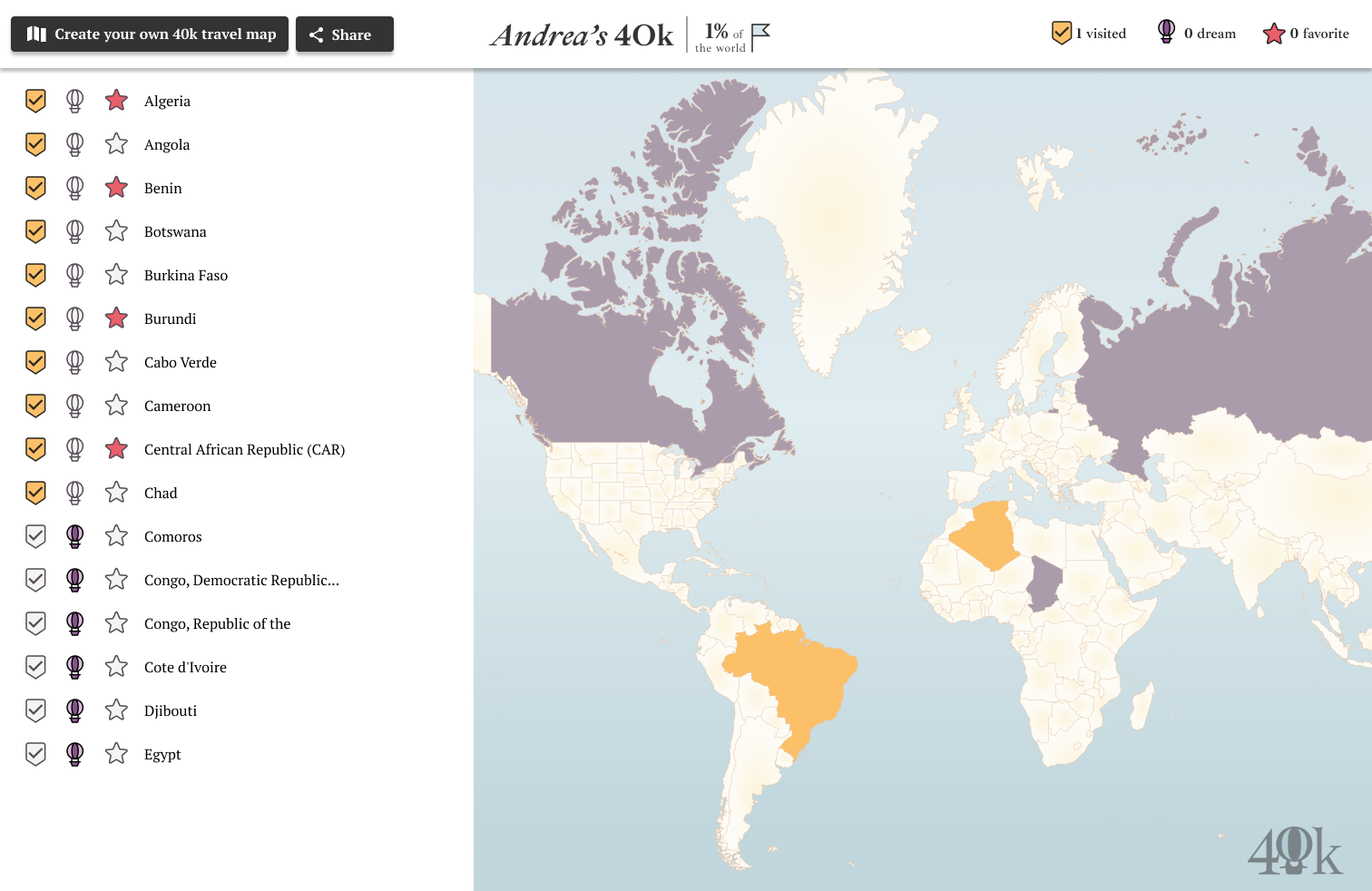The image size is (1372, 891).
Task: Uncheck visited for Chad
Action: [35, 493]
